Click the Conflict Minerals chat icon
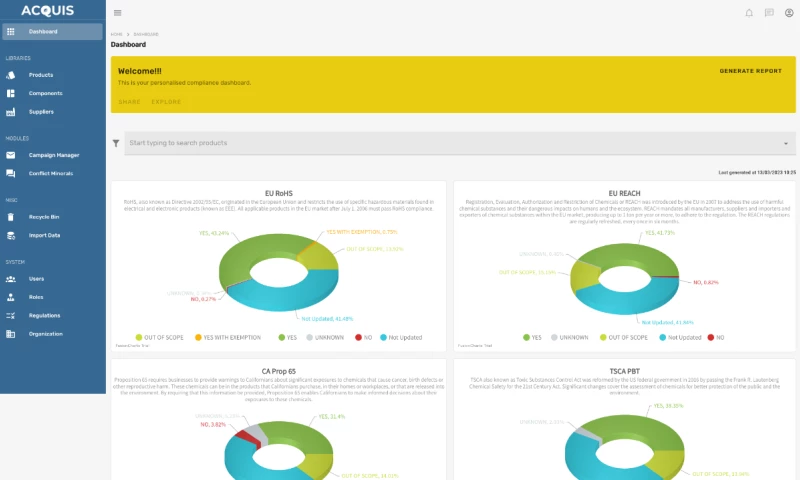Screen dimensions: 800x480 11,173
